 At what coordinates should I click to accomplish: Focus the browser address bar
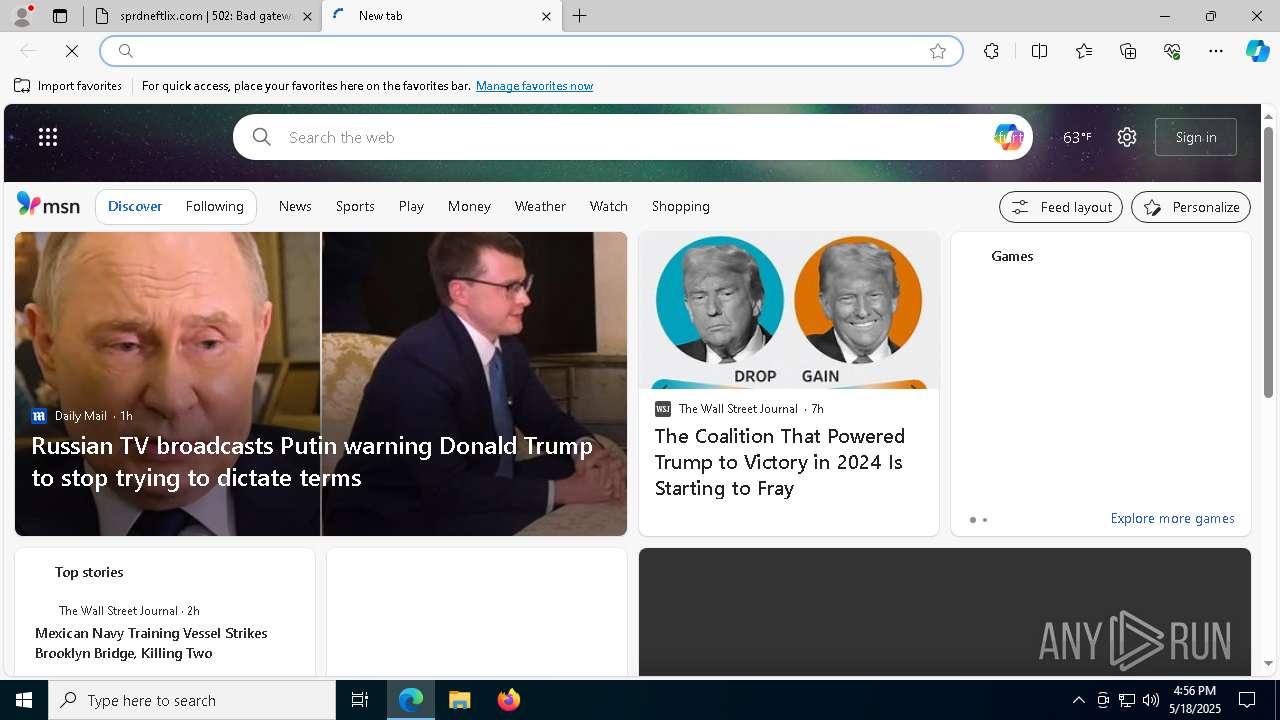pyautogui.click(x=530, y=51)
